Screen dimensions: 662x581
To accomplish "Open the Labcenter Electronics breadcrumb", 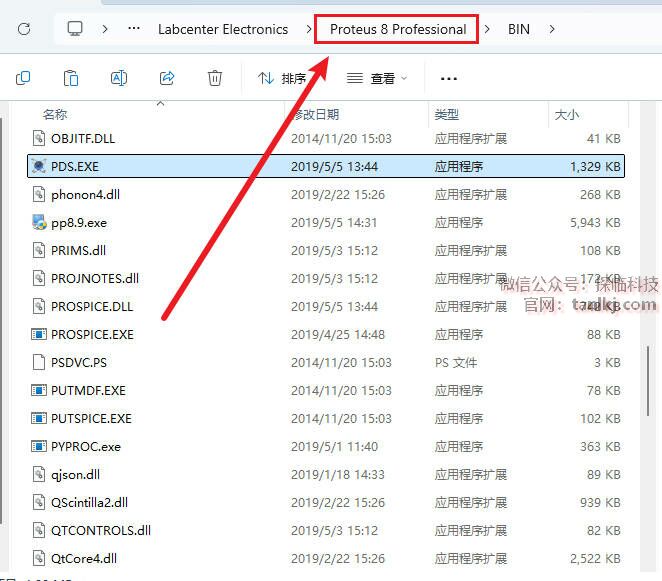I will 223,29.
